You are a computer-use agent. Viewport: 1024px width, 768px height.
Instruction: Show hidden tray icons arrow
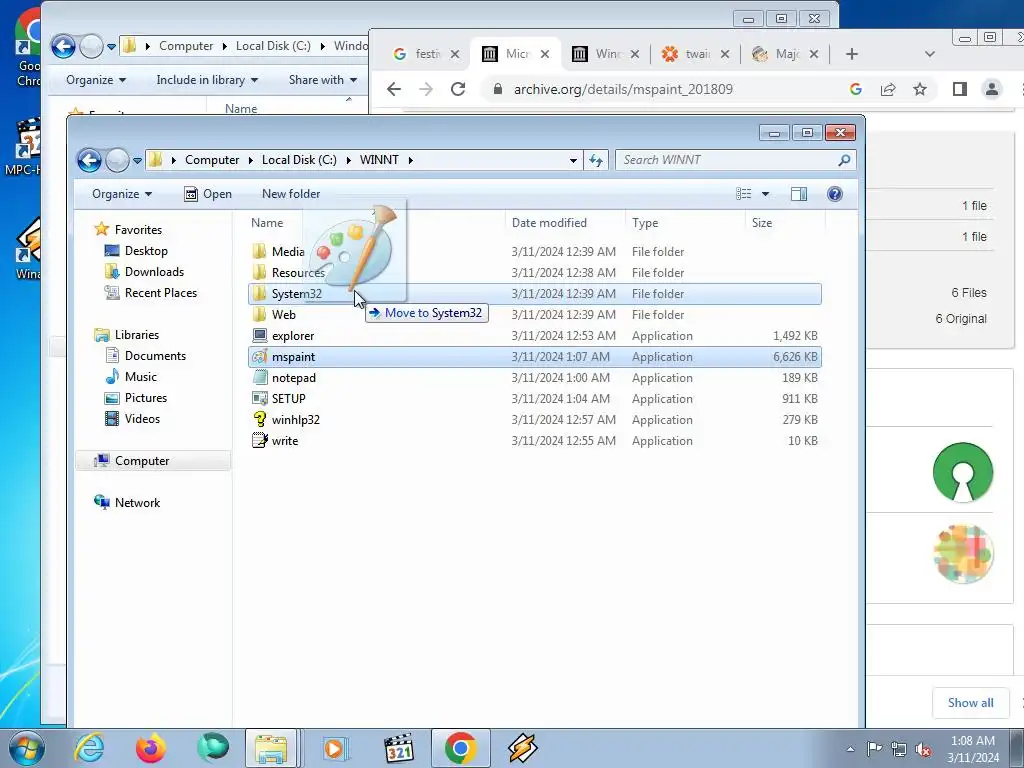click(850, 749)
